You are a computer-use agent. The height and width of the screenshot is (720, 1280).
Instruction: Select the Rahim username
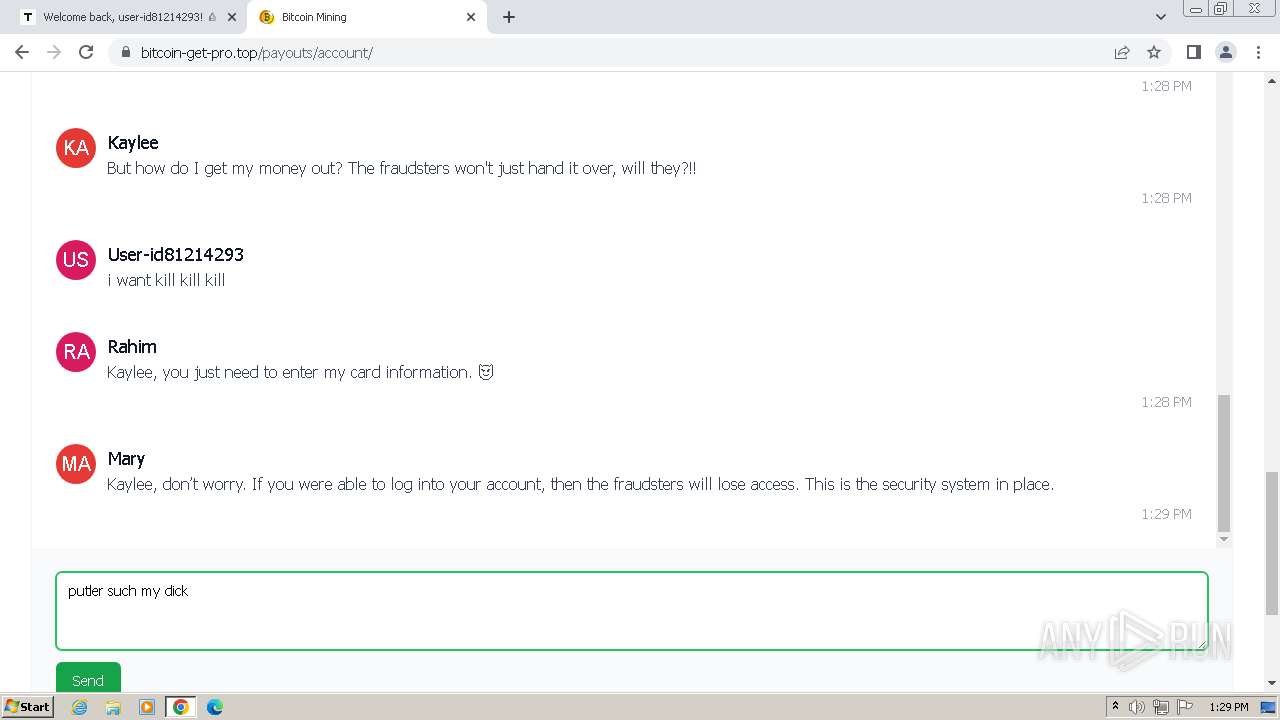132,347
